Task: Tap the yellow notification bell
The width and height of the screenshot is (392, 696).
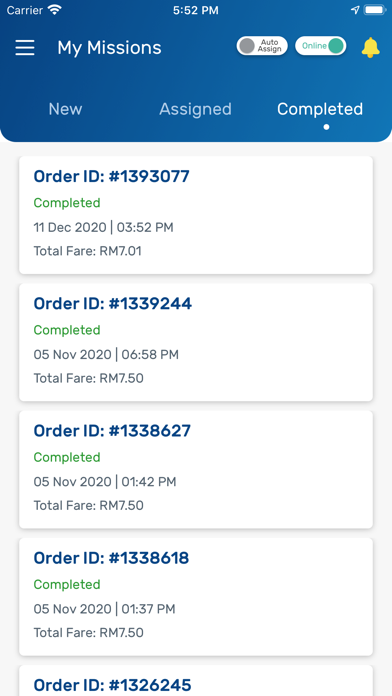Action: click(370, 47)
